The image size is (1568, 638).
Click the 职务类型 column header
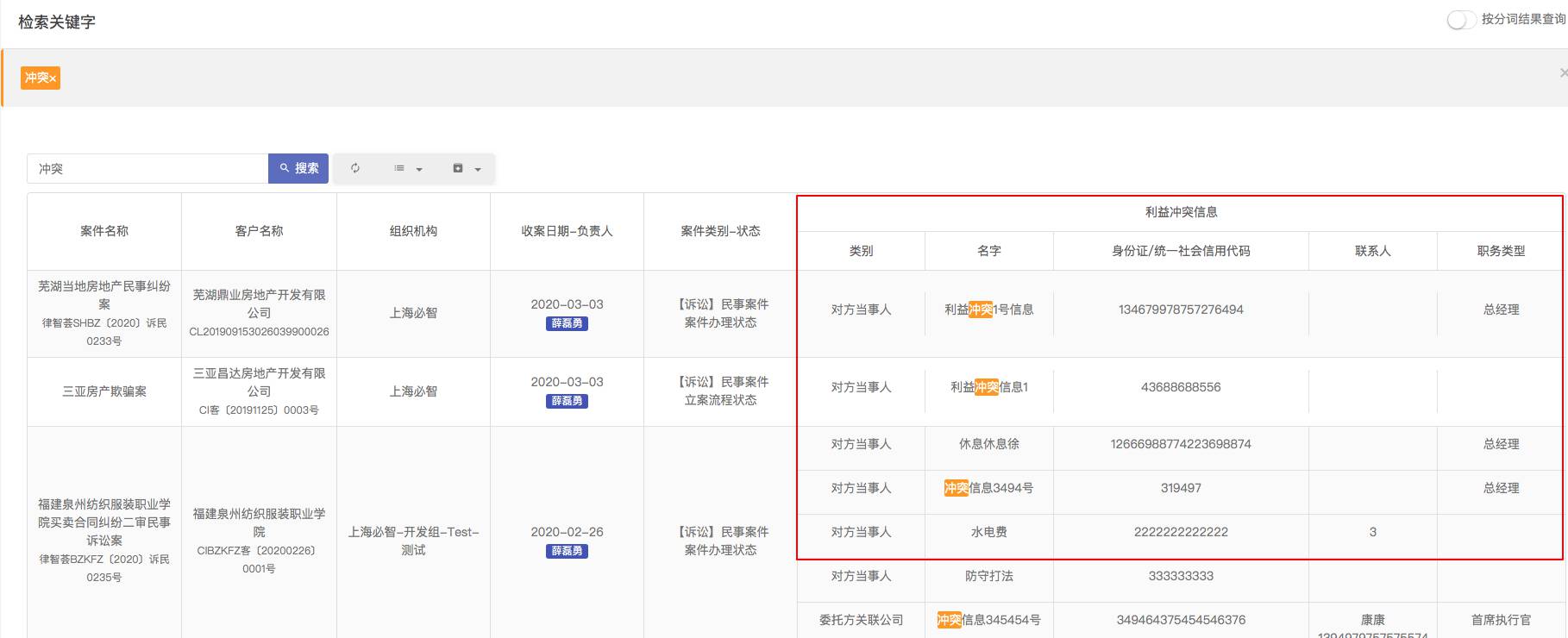coord(1500,251)
